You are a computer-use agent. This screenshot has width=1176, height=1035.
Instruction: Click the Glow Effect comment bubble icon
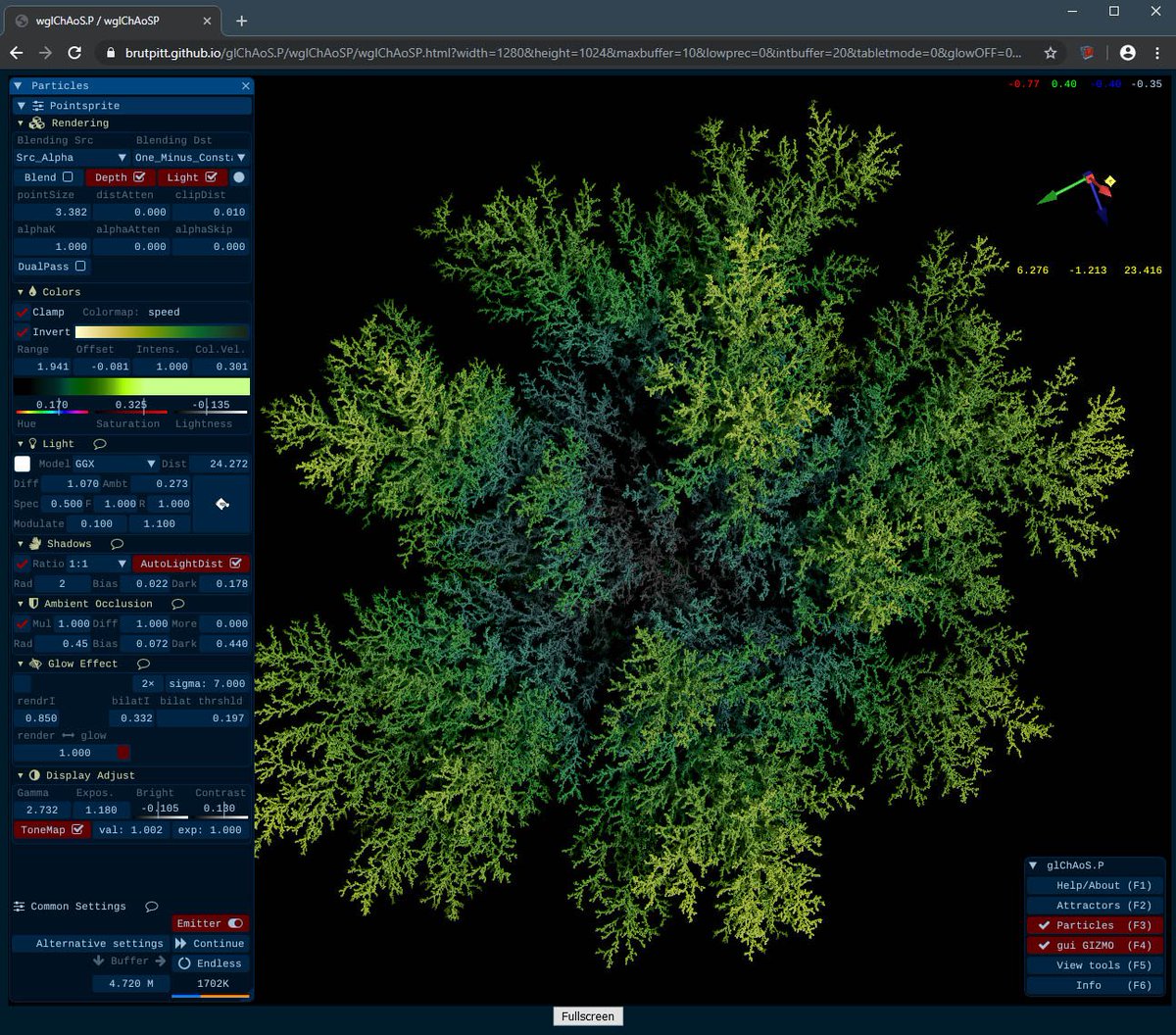point(143,664)
